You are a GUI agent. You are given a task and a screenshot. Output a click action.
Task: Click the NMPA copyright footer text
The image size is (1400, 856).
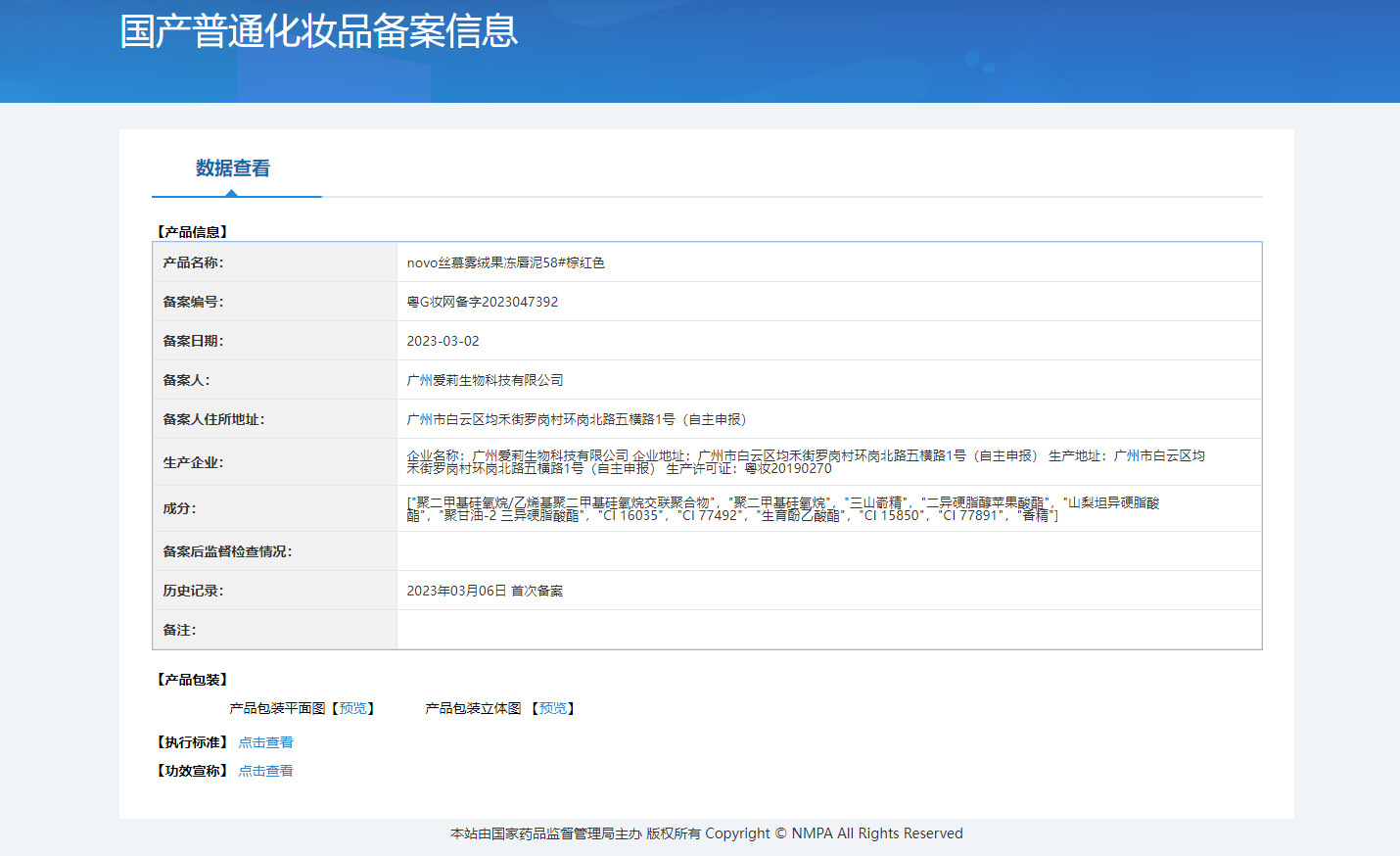(706, 833)
